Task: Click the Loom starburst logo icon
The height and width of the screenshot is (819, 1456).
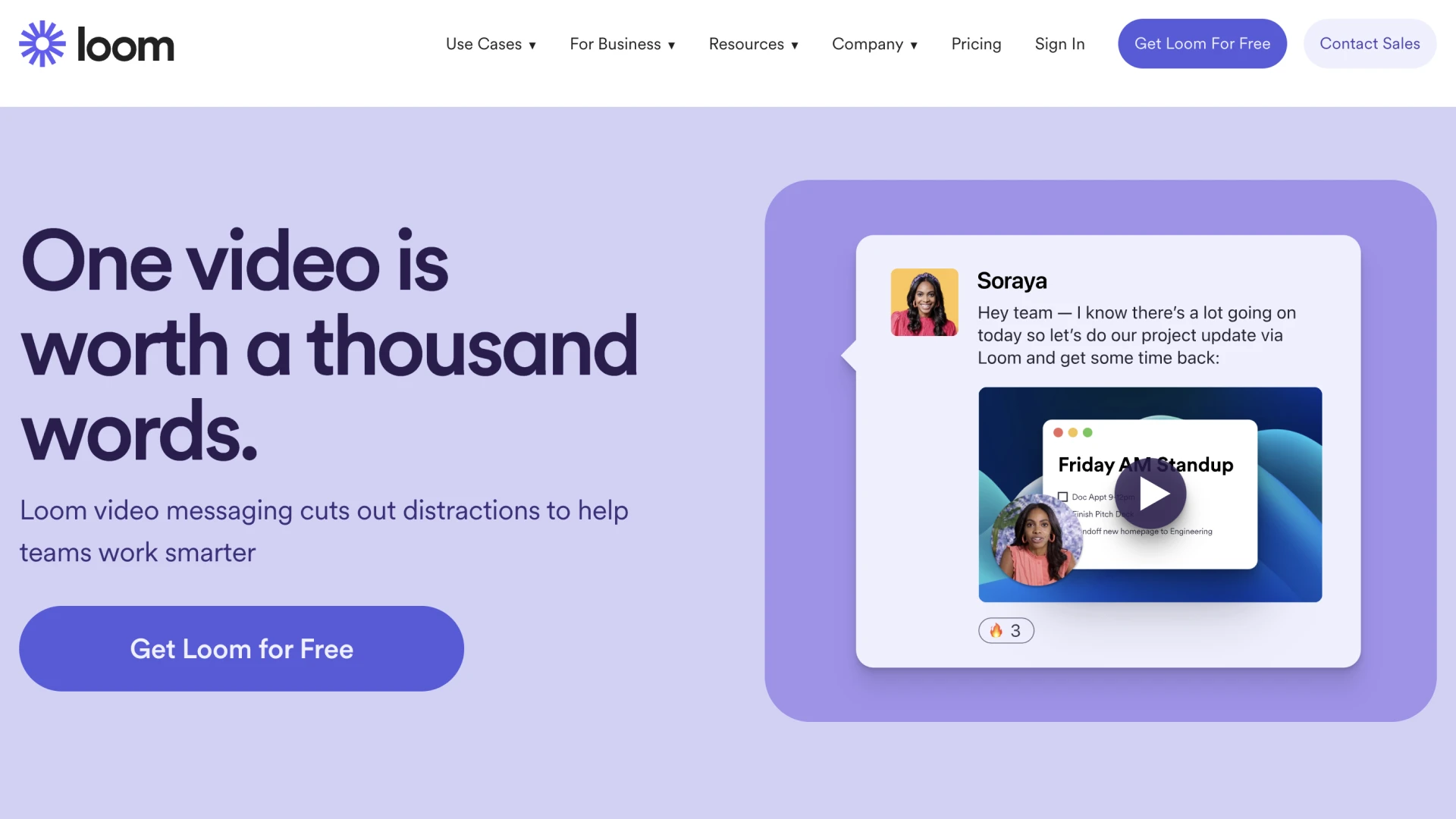Action: click(x=42, y=44)
